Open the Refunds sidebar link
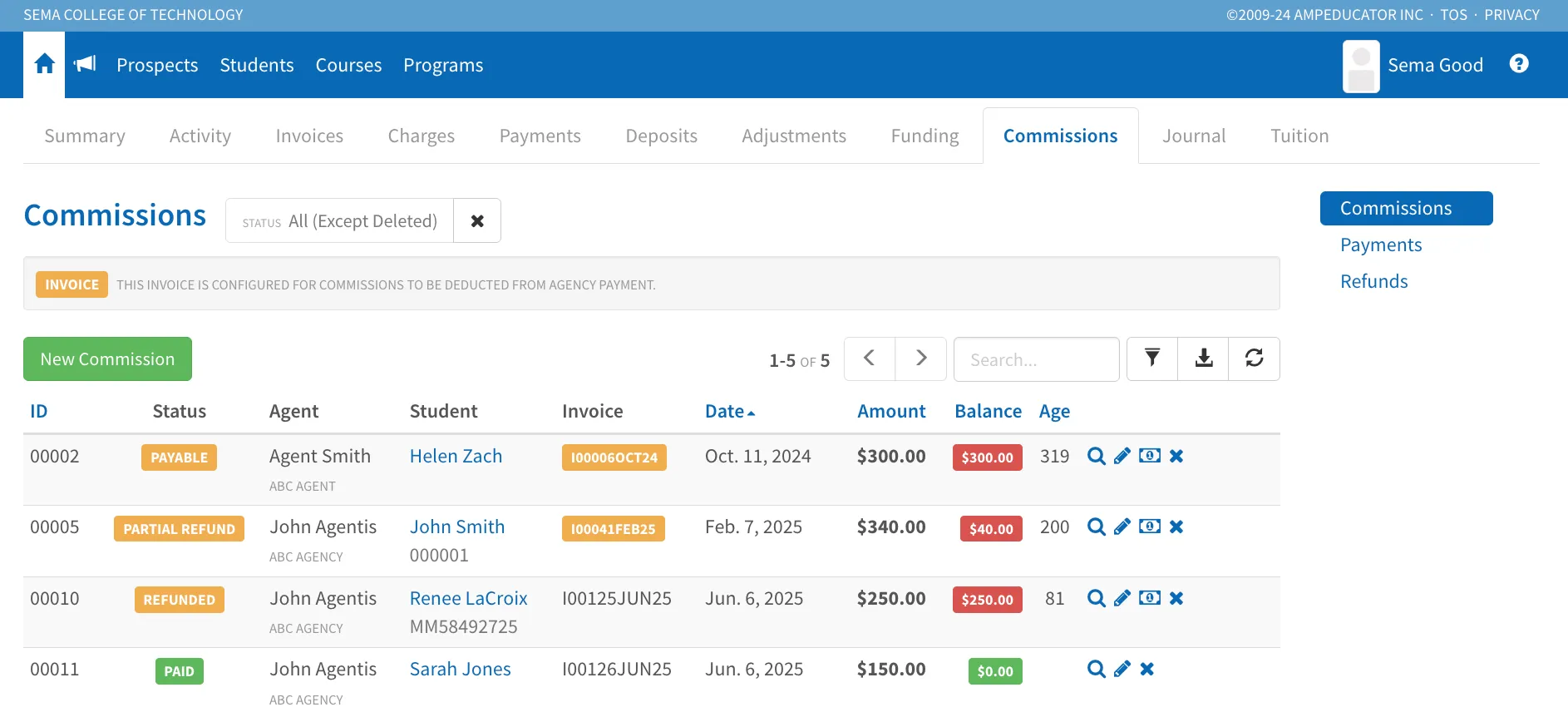The height and width of the screenshot is (717, 1568). [x=1374, y=281]
